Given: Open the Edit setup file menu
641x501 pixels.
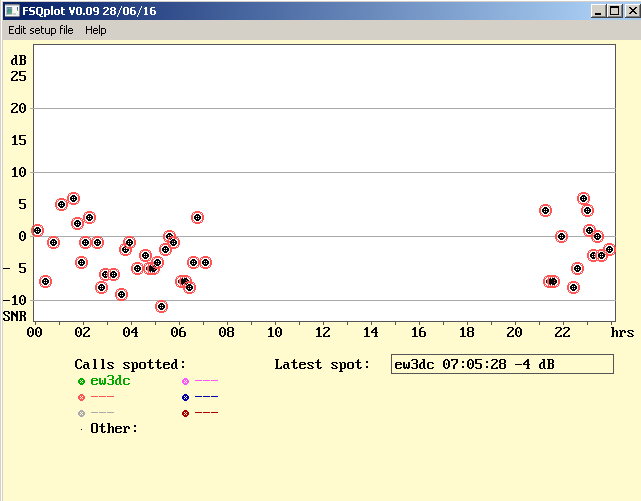Looking at the screenshot, I should click(40, 30).
